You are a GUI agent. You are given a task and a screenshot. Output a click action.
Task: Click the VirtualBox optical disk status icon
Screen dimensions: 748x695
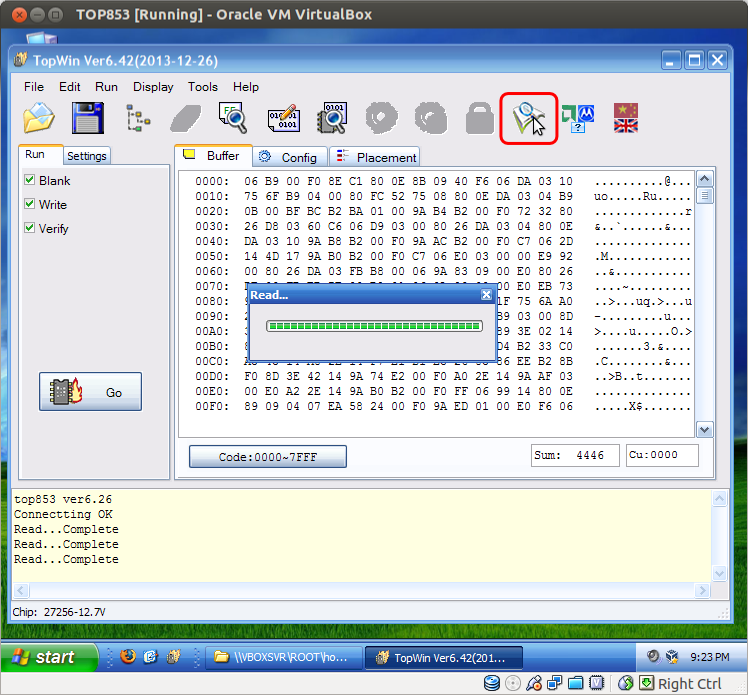coord(513,683)
